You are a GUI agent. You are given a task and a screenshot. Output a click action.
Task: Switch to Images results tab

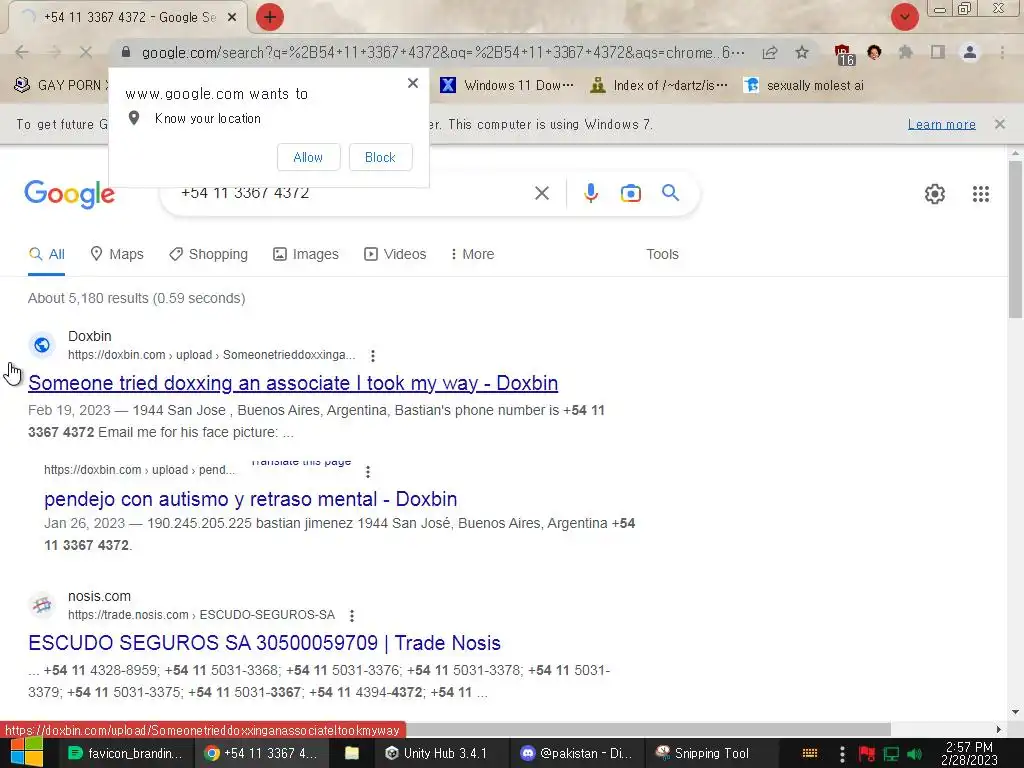coord(306,254)
